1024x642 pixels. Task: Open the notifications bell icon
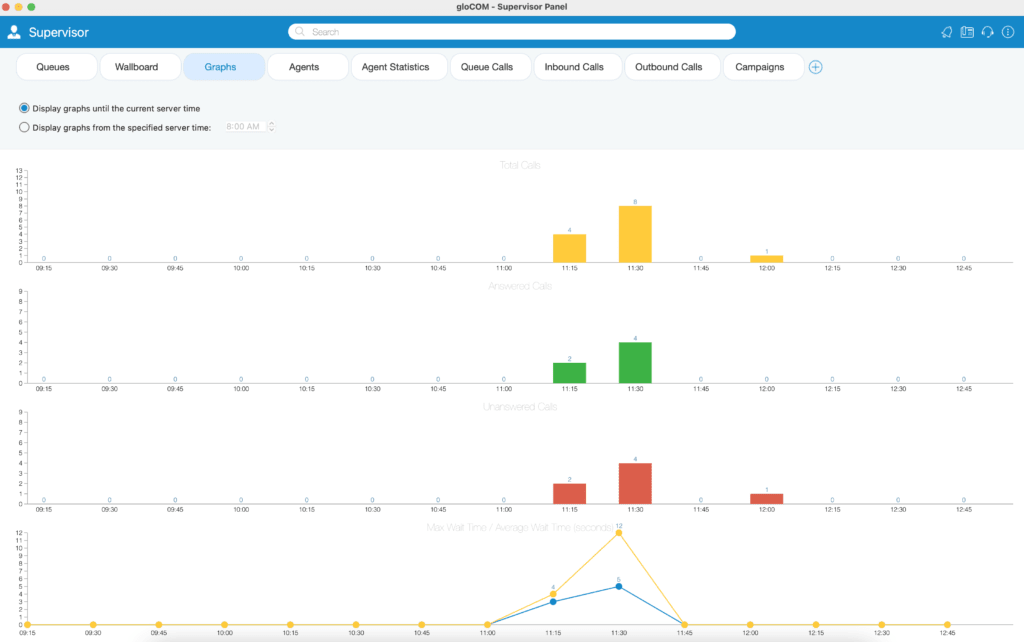point(946,32)
